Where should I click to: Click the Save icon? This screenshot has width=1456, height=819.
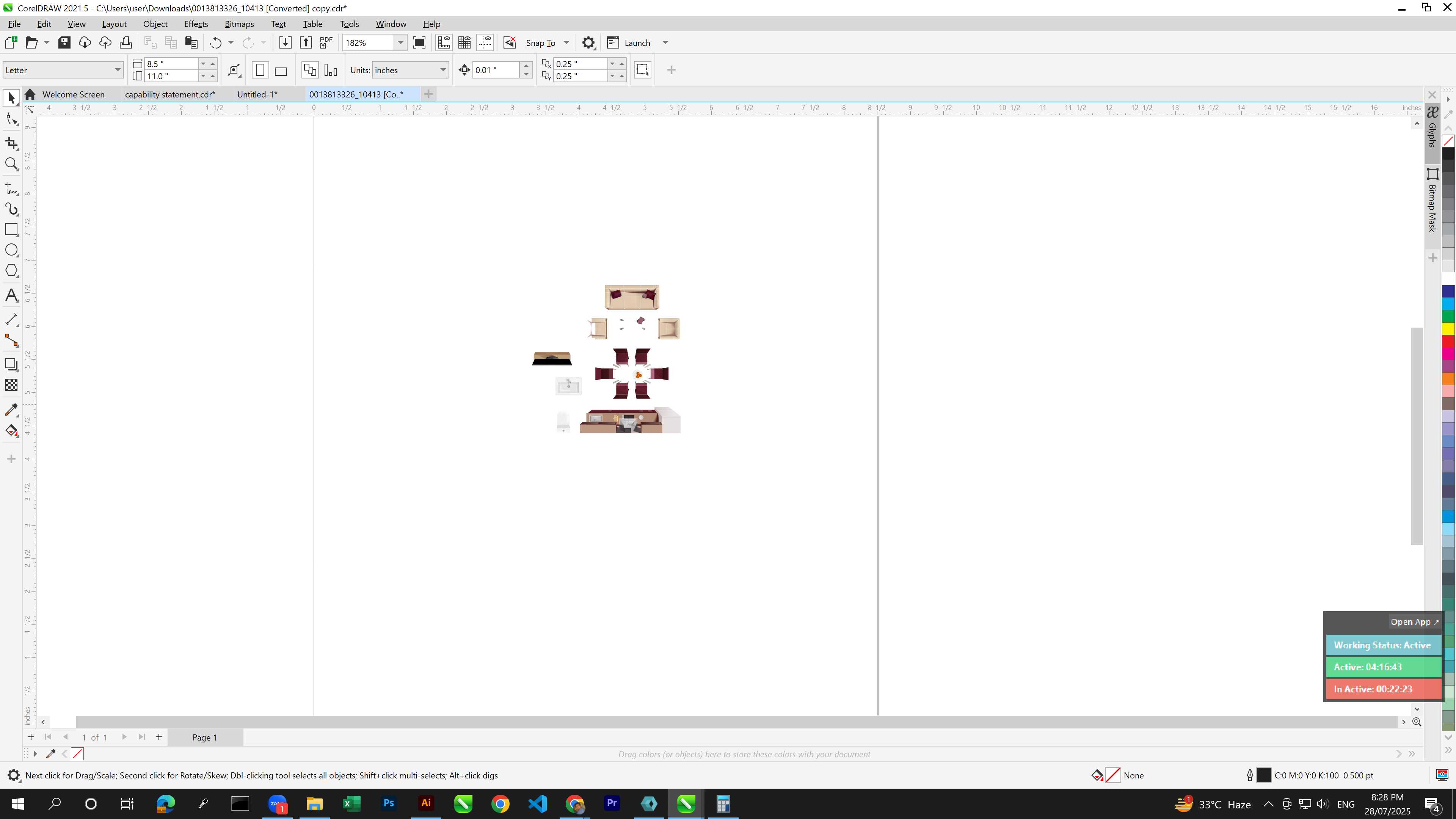[64, 42]
